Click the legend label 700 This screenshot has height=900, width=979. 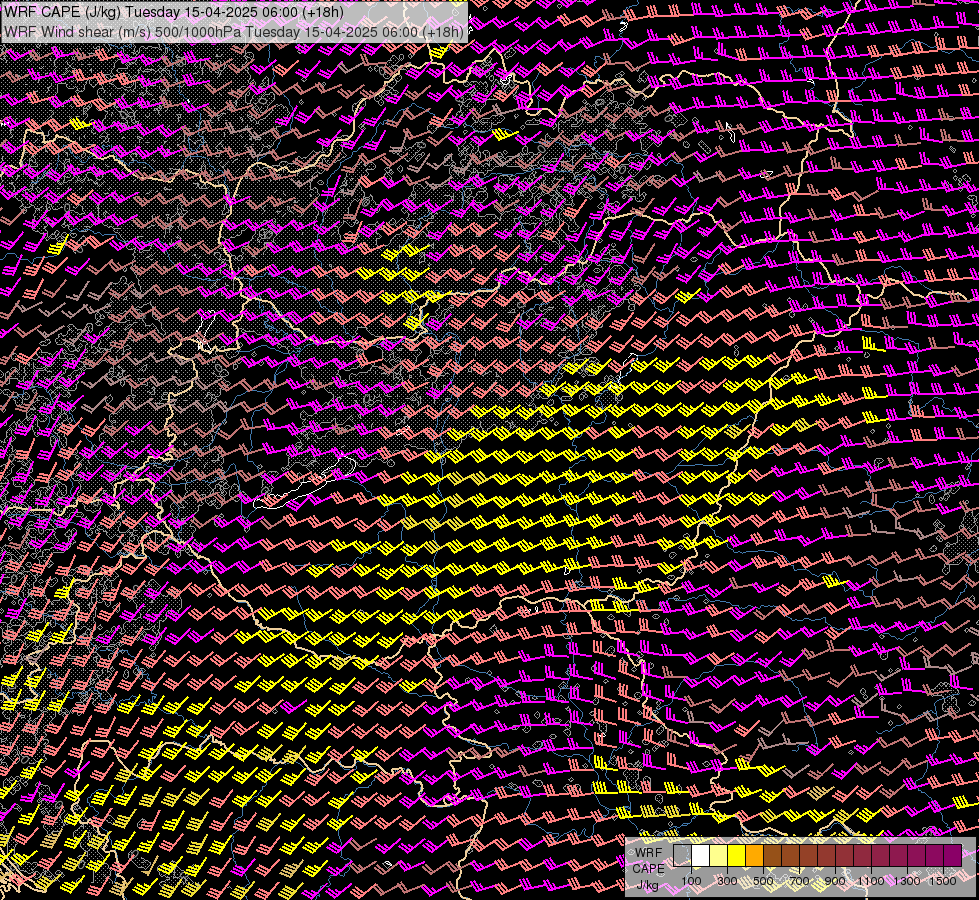click(x=799, y=881)
